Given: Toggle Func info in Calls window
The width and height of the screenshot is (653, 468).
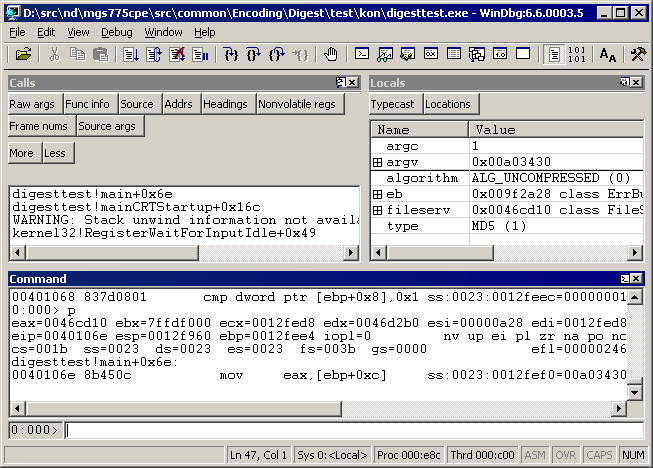Looking at the screenshot, I should pos(91,104).
